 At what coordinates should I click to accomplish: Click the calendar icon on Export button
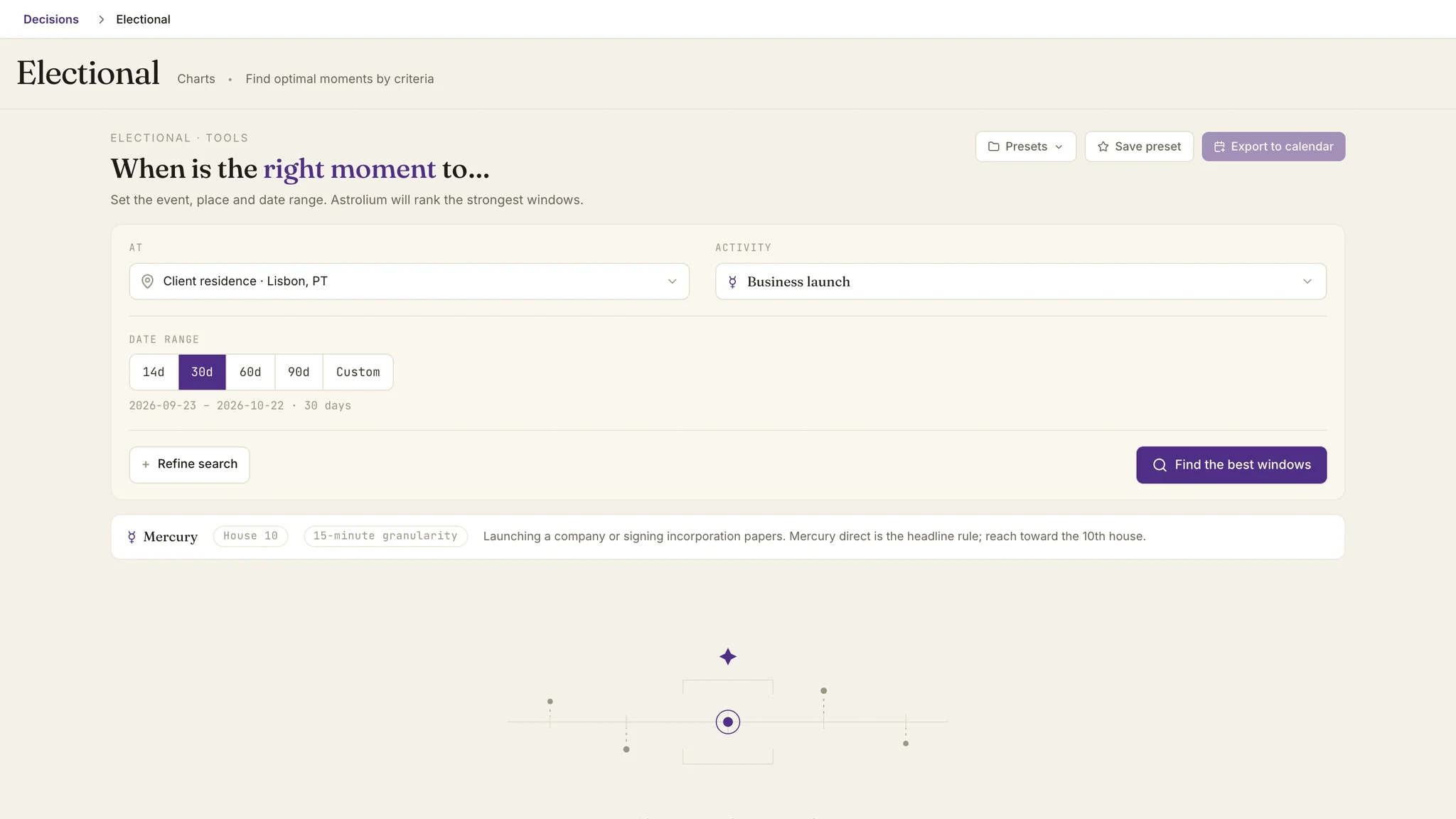(x=1219, y=146)
